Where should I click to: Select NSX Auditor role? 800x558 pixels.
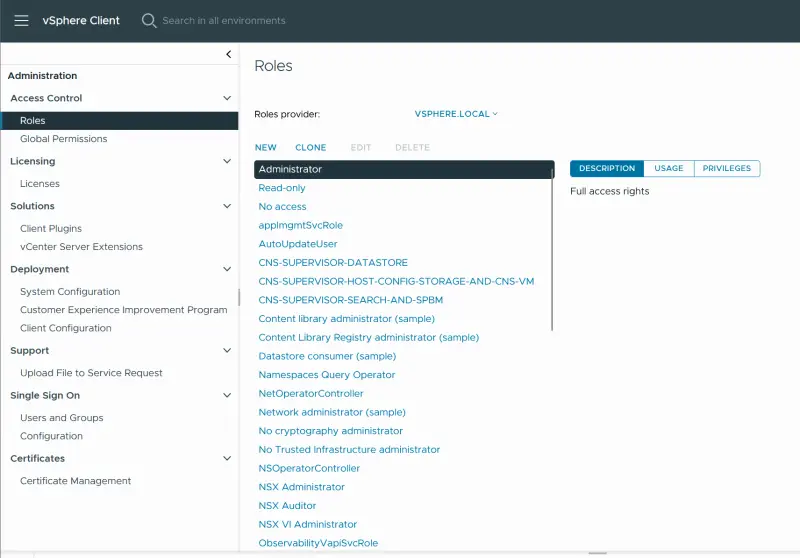point(287,506)
